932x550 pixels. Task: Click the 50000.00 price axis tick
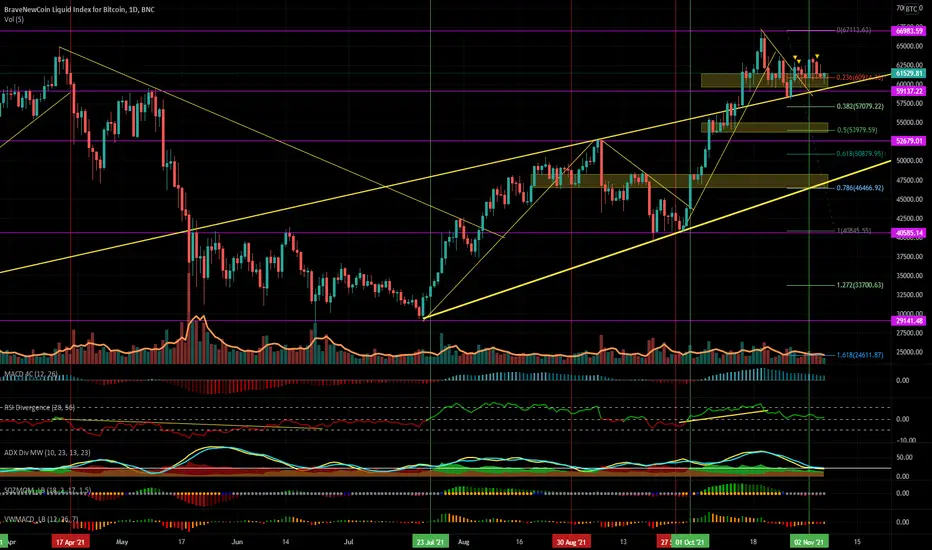click(909, 161)
